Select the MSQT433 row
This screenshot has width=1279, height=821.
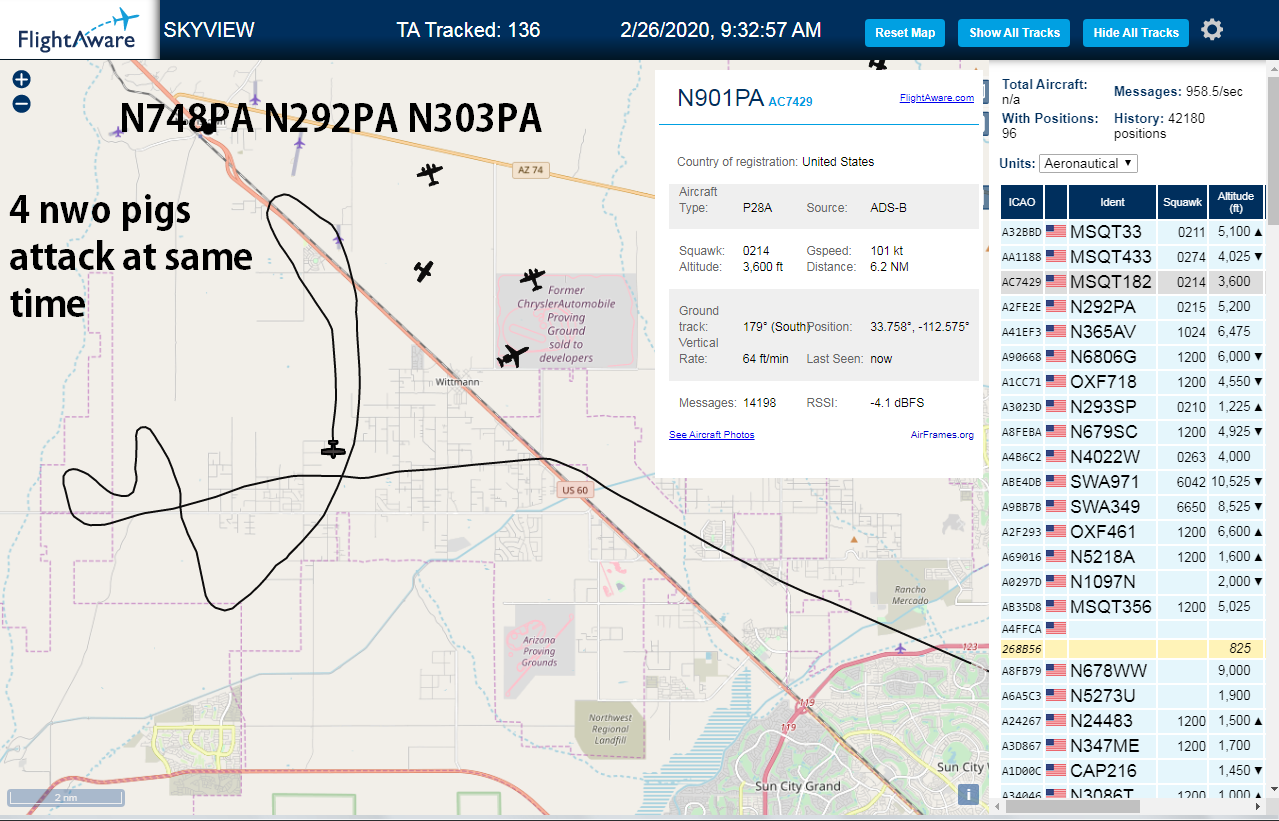click(x=1133, y=257)
